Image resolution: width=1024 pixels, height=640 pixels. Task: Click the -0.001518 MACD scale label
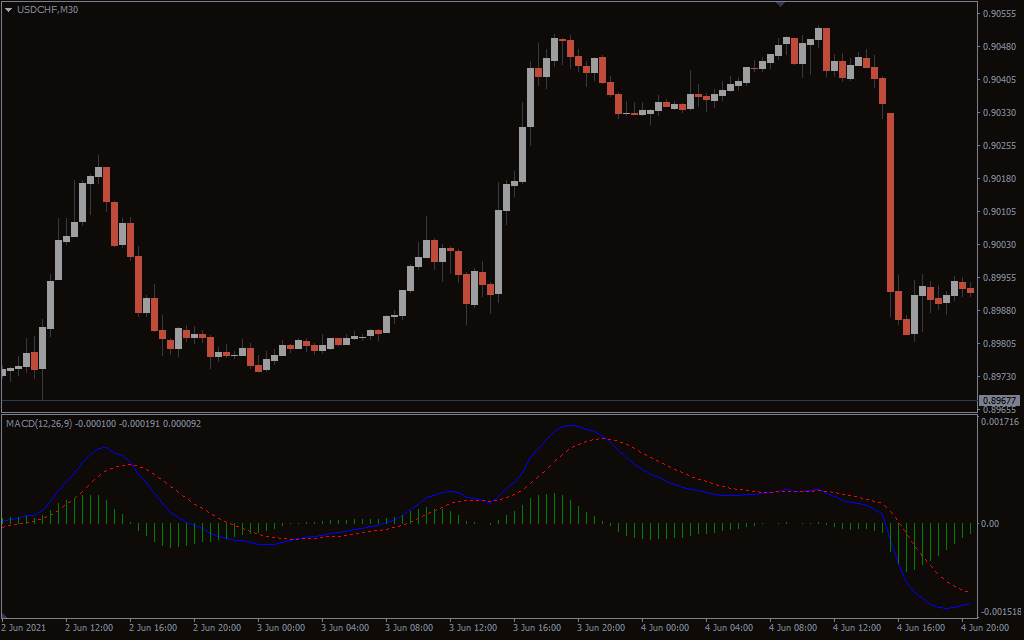pyautogui.click(x=999, y=611)
